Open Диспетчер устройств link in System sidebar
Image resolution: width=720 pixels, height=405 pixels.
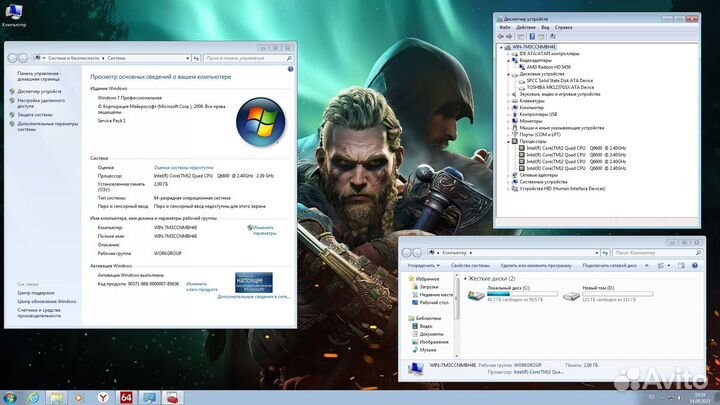pos(39,91)
